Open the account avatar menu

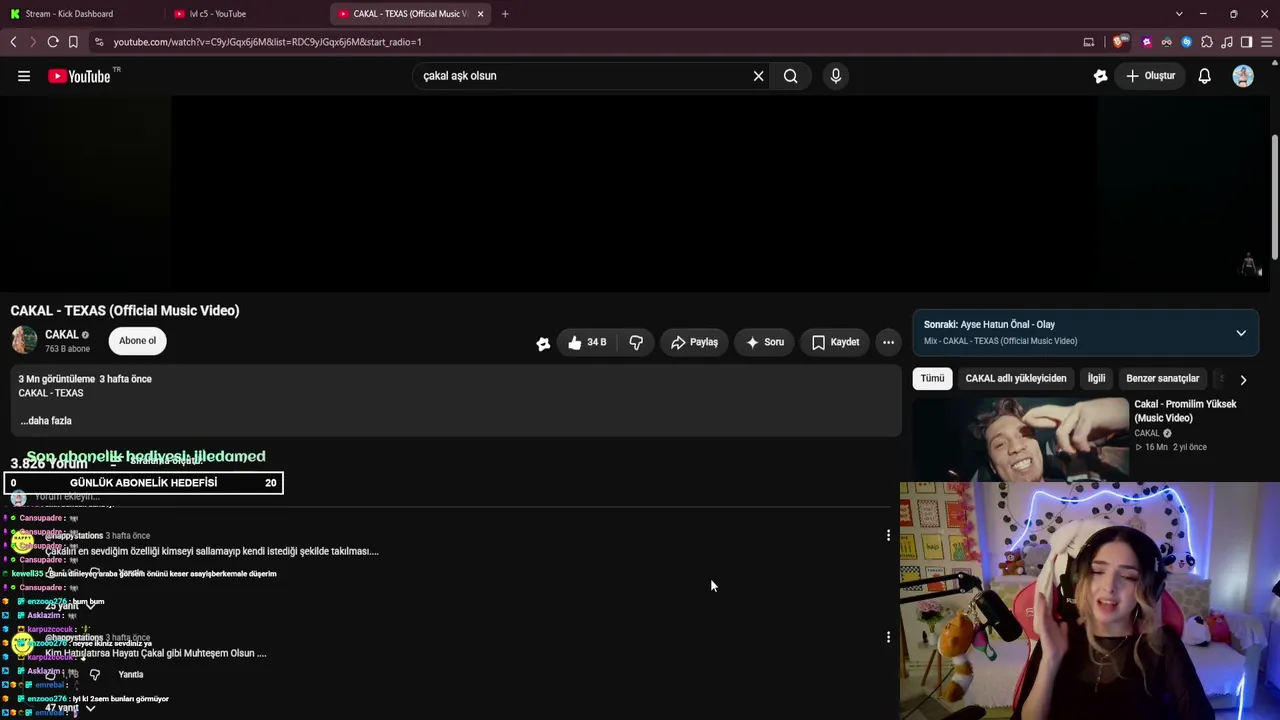tap(1243, 76)
